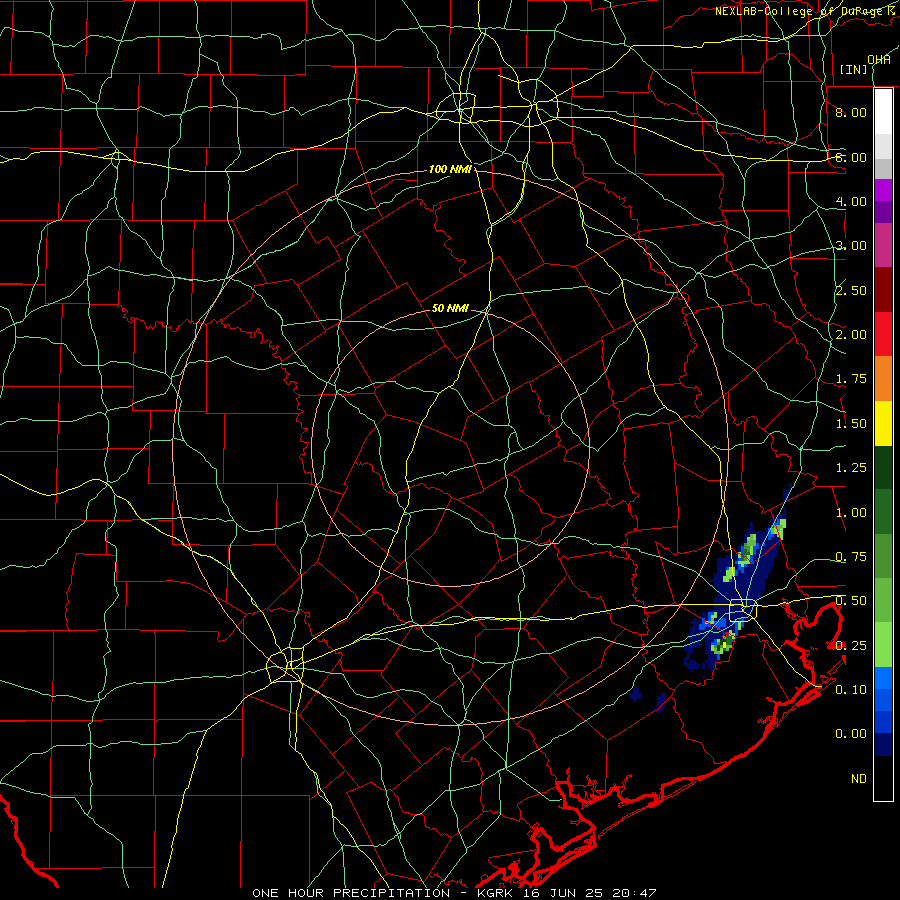Select the dark red swatch beside 2.50
This screenshot has height=900, width=900.
coord(883,290)
